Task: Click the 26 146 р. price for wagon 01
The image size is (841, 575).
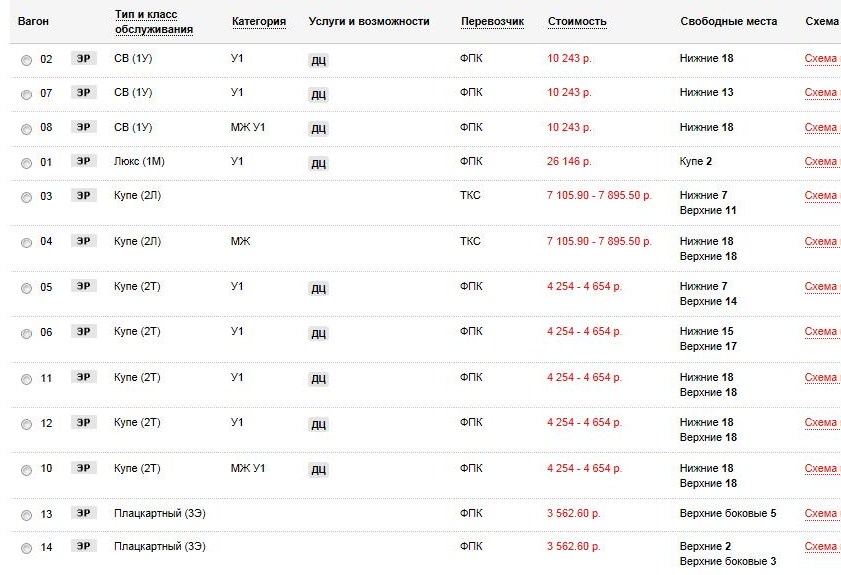Action: (x=569, y=161)
